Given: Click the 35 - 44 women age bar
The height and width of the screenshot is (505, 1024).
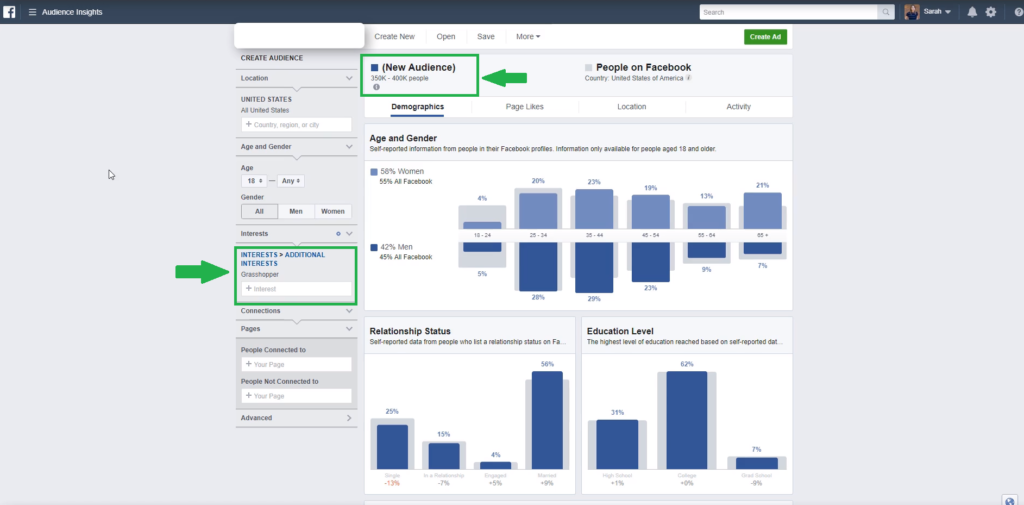Looking at the screenshot, I should click(x=594, y=209).
